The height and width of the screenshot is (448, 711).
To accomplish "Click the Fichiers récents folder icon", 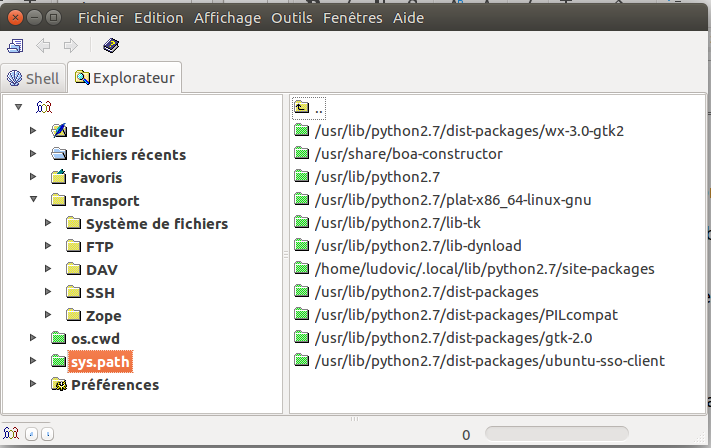I will [x=59, y=154].
